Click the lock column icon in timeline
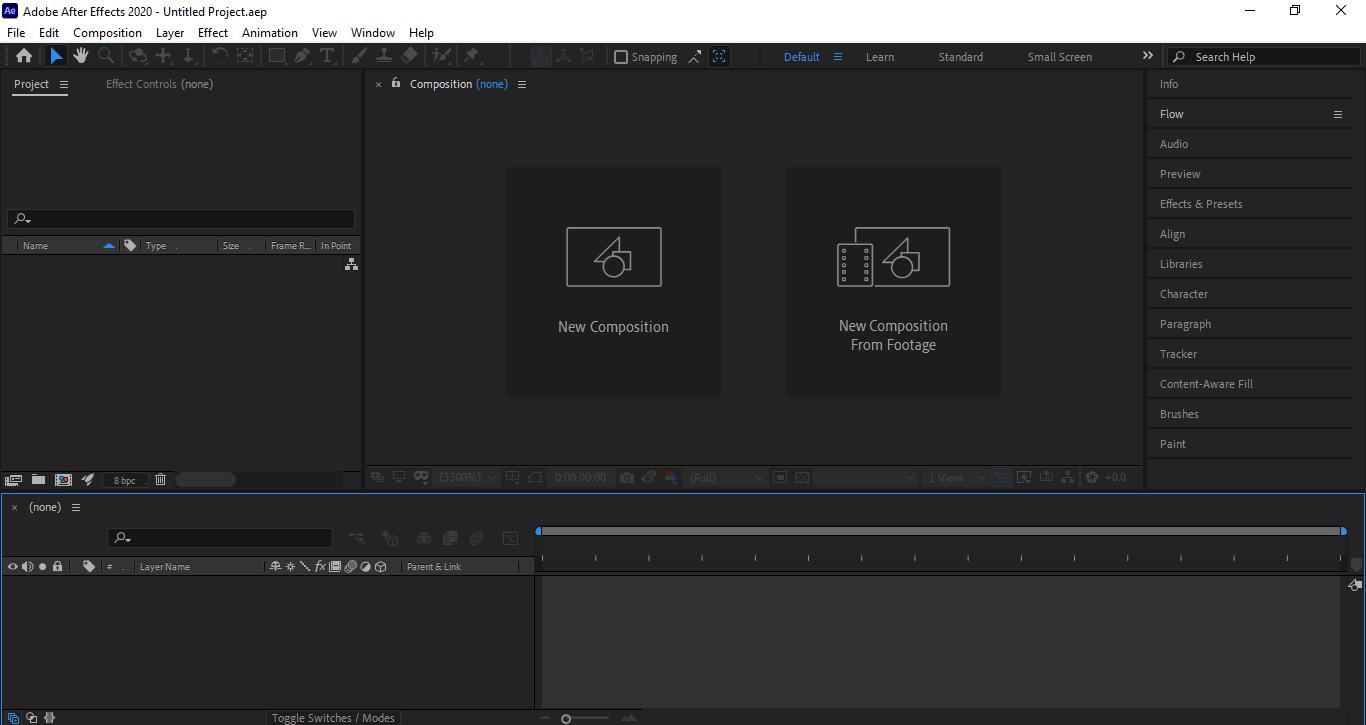The height and width of the screenshot is (725, 1366). point(57,567)
